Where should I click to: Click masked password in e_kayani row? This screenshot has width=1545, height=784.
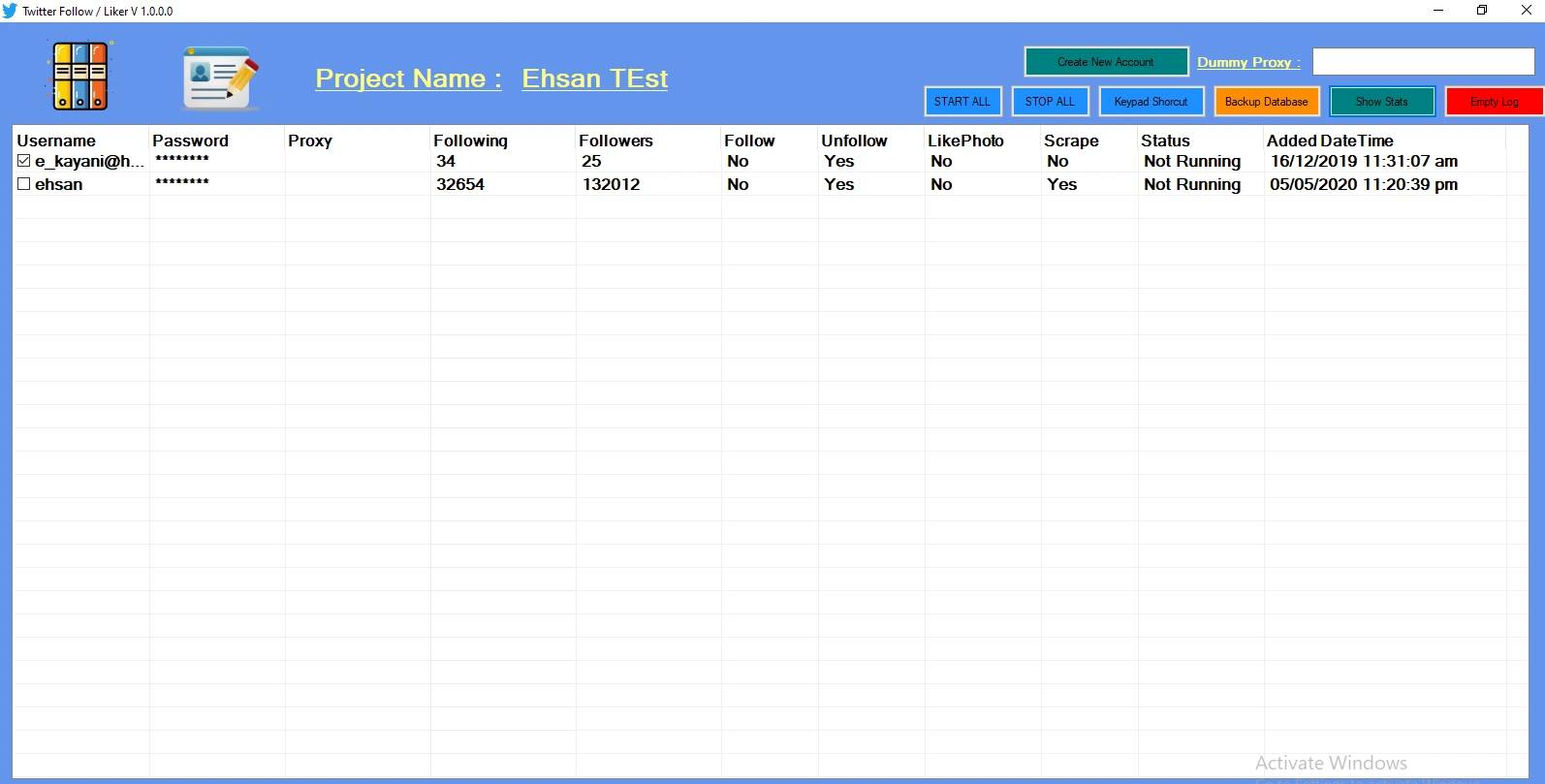click(182, 159)
